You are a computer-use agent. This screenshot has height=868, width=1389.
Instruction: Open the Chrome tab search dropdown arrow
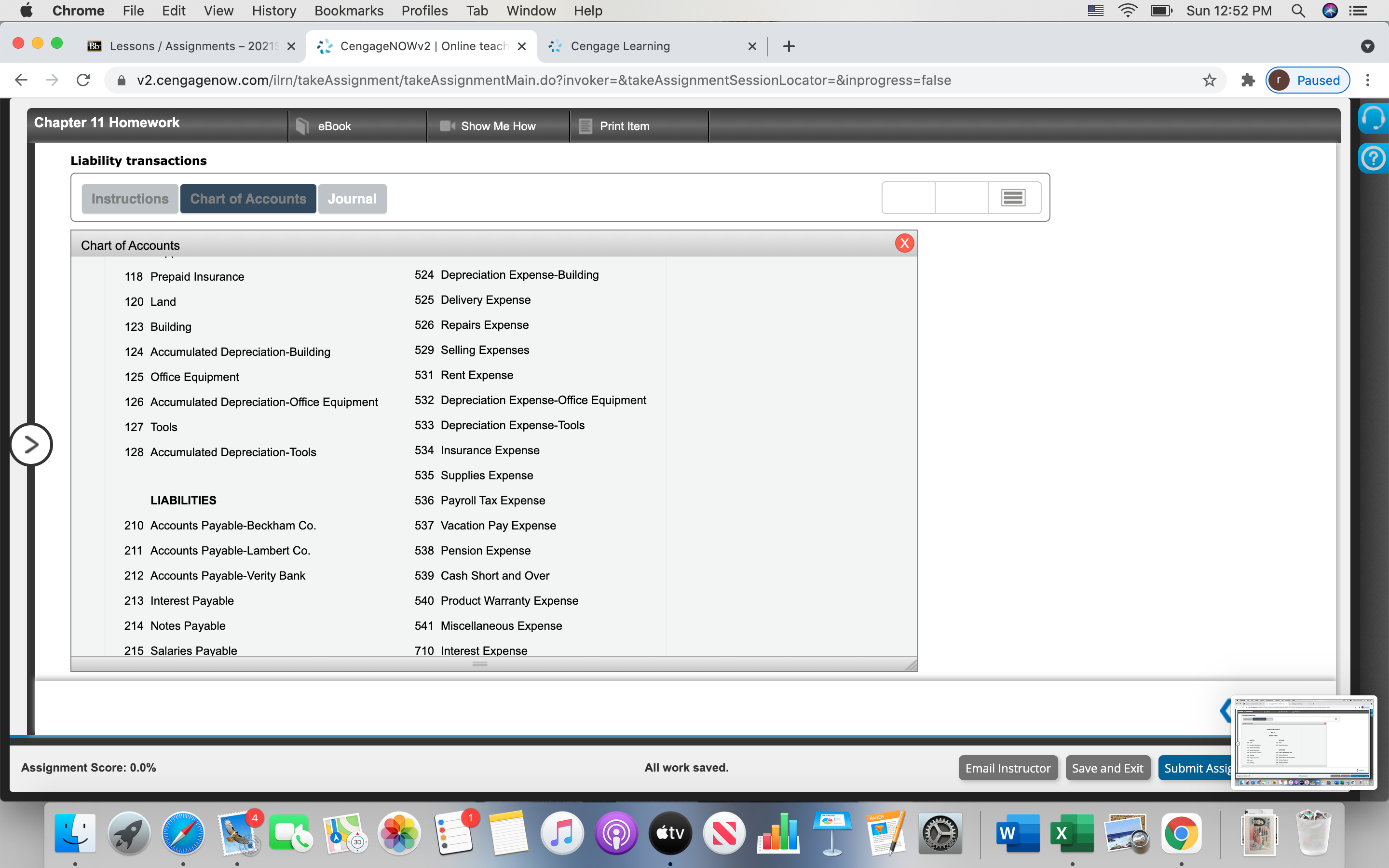point(1367,46)
